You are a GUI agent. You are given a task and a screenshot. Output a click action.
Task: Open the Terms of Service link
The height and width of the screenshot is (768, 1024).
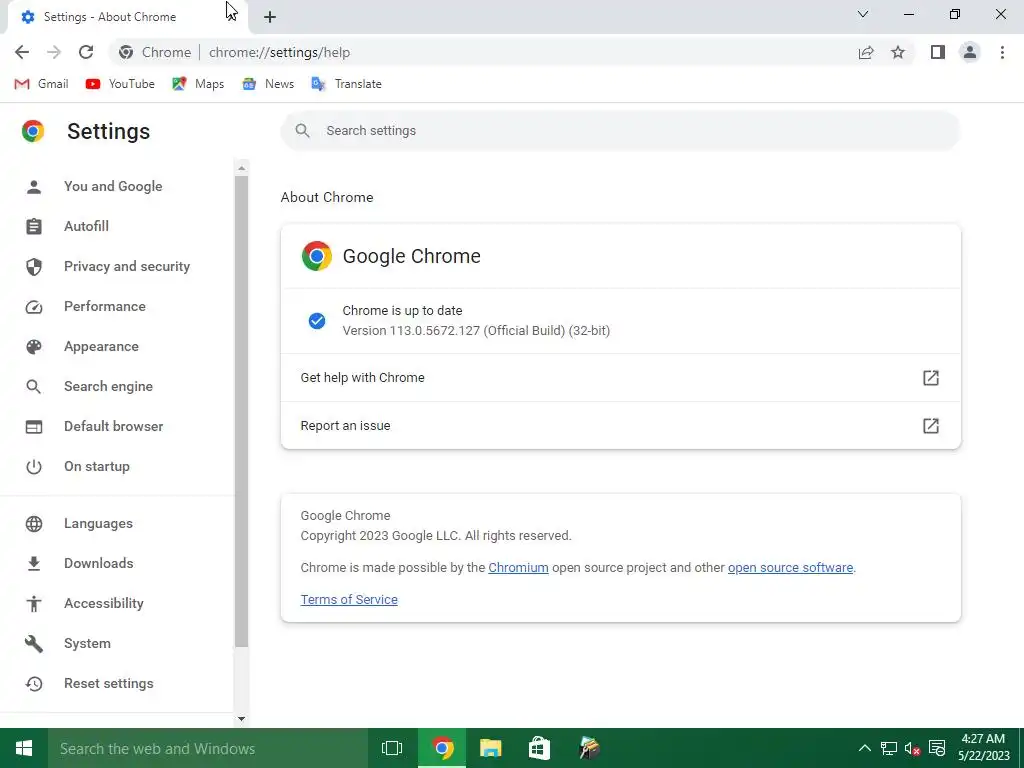[x=349, y=600]
